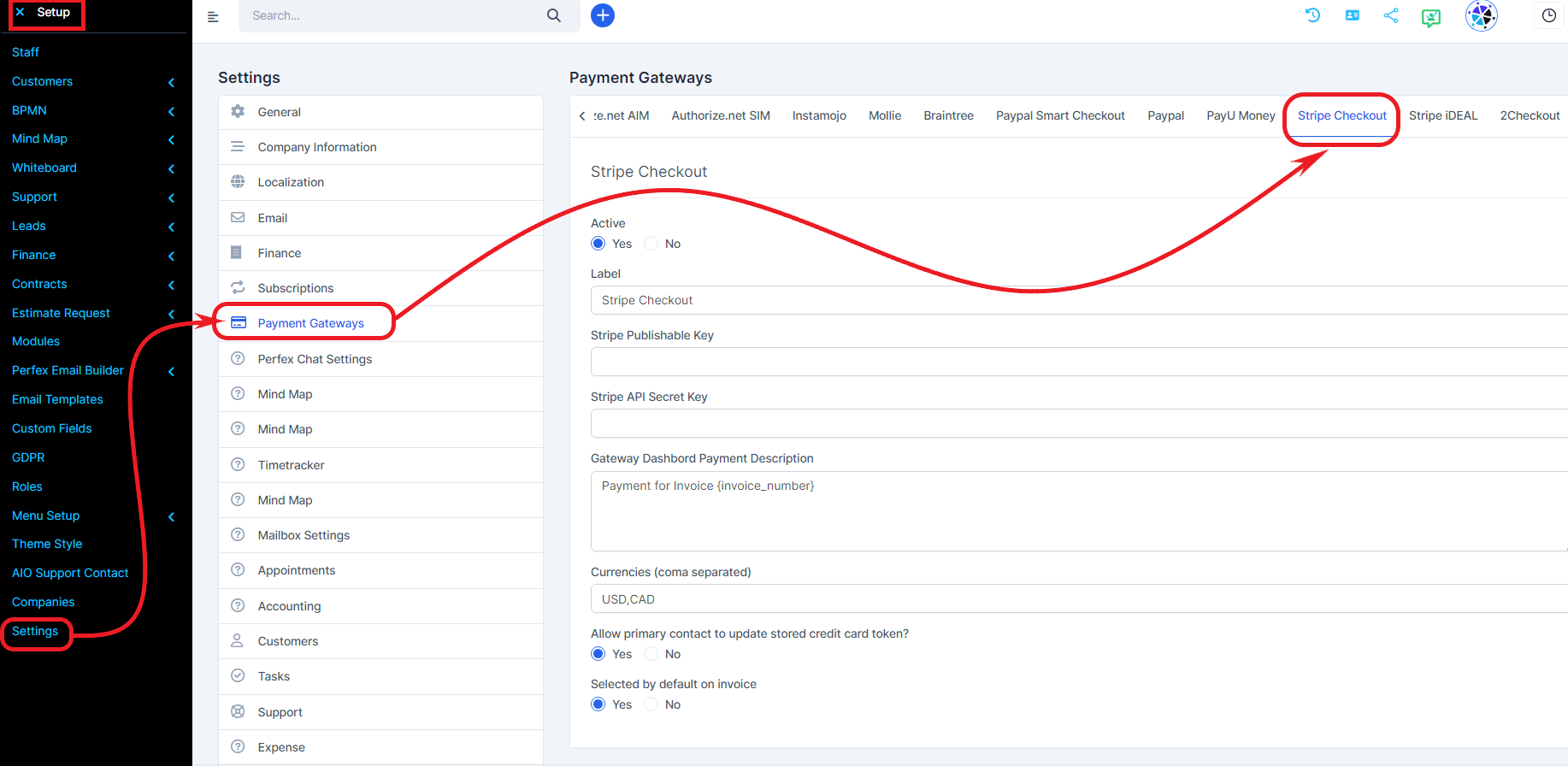
Task: Switch to PayU Money tab
Action: point(1241,115)
